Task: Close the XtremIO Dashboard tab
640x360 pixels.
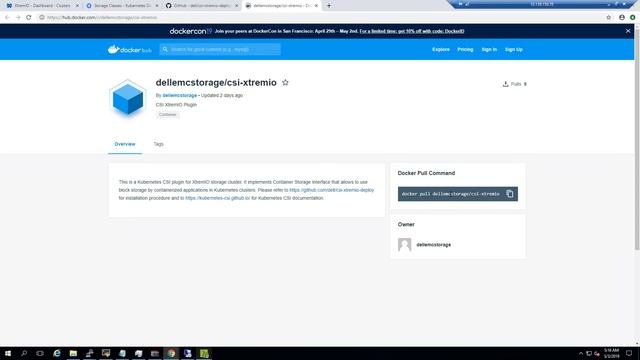Action: (77, 6)
